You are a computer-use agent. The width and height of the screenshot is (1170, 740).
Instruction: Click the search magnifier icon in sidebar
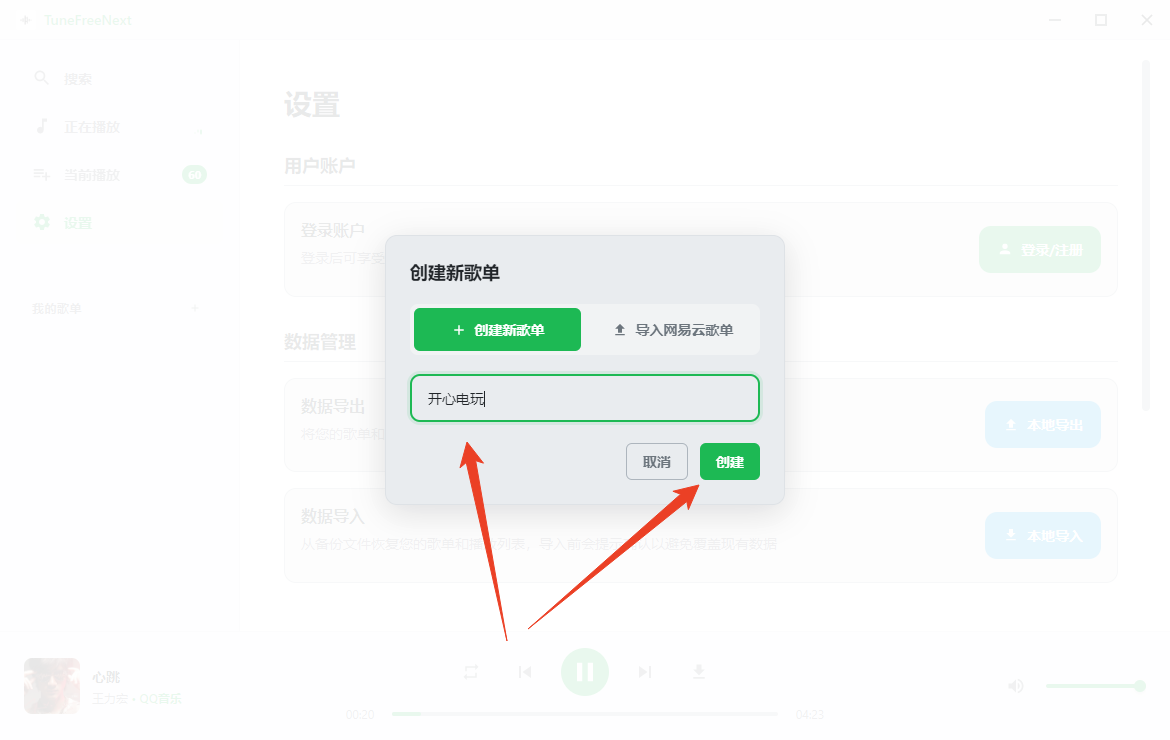[42, 78]
